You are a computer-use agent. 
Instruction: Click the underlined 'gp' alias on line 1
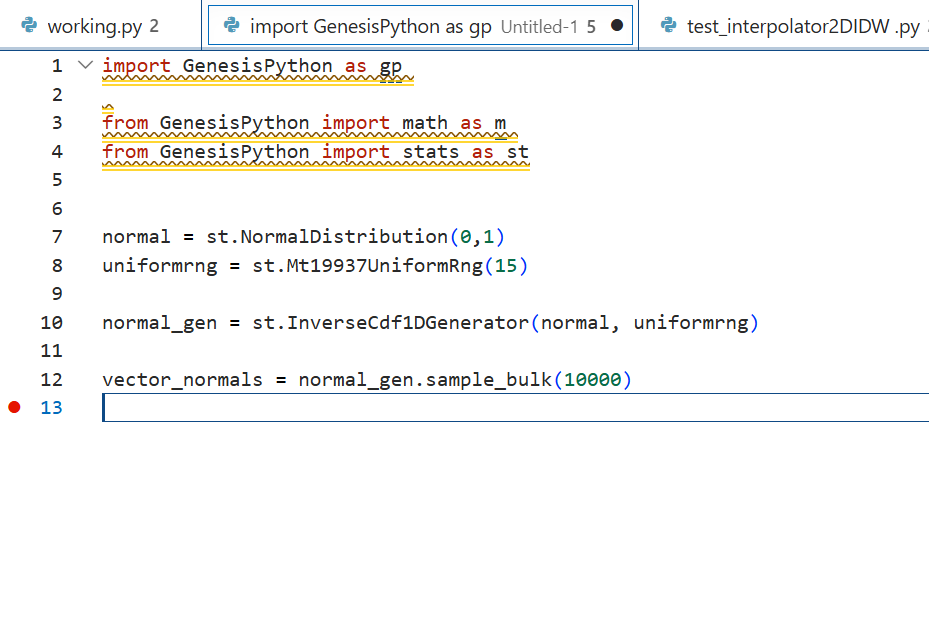[390, 66]
